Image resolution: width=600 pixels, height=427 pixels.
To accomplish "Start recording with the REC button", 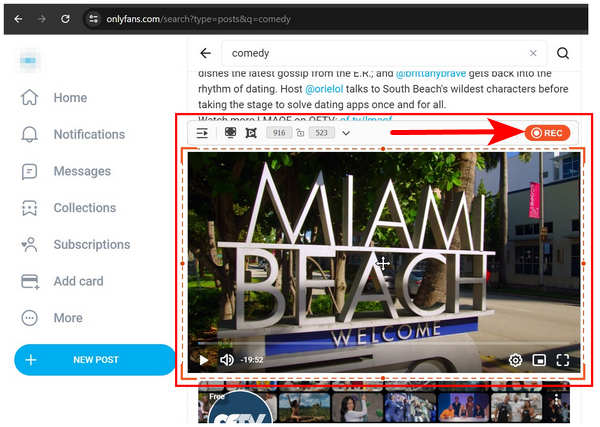I will pyautogui.click(x=546, y=132).
